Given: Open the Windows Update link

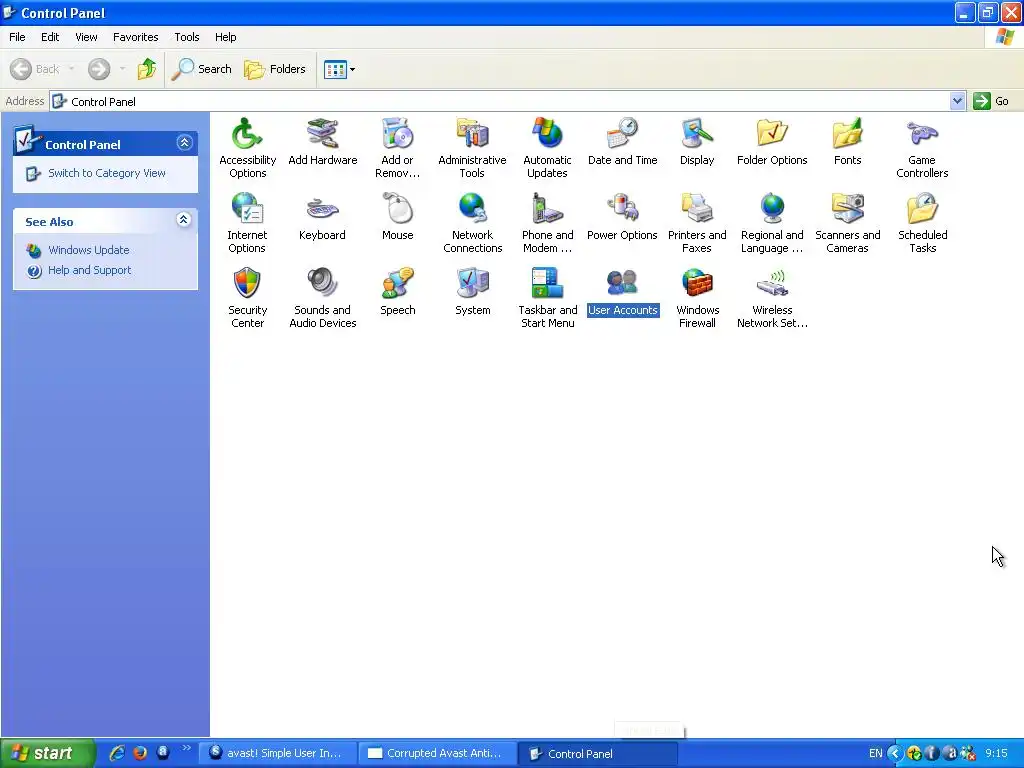Looking at the screenshot, I should click(x=88, y=250).
